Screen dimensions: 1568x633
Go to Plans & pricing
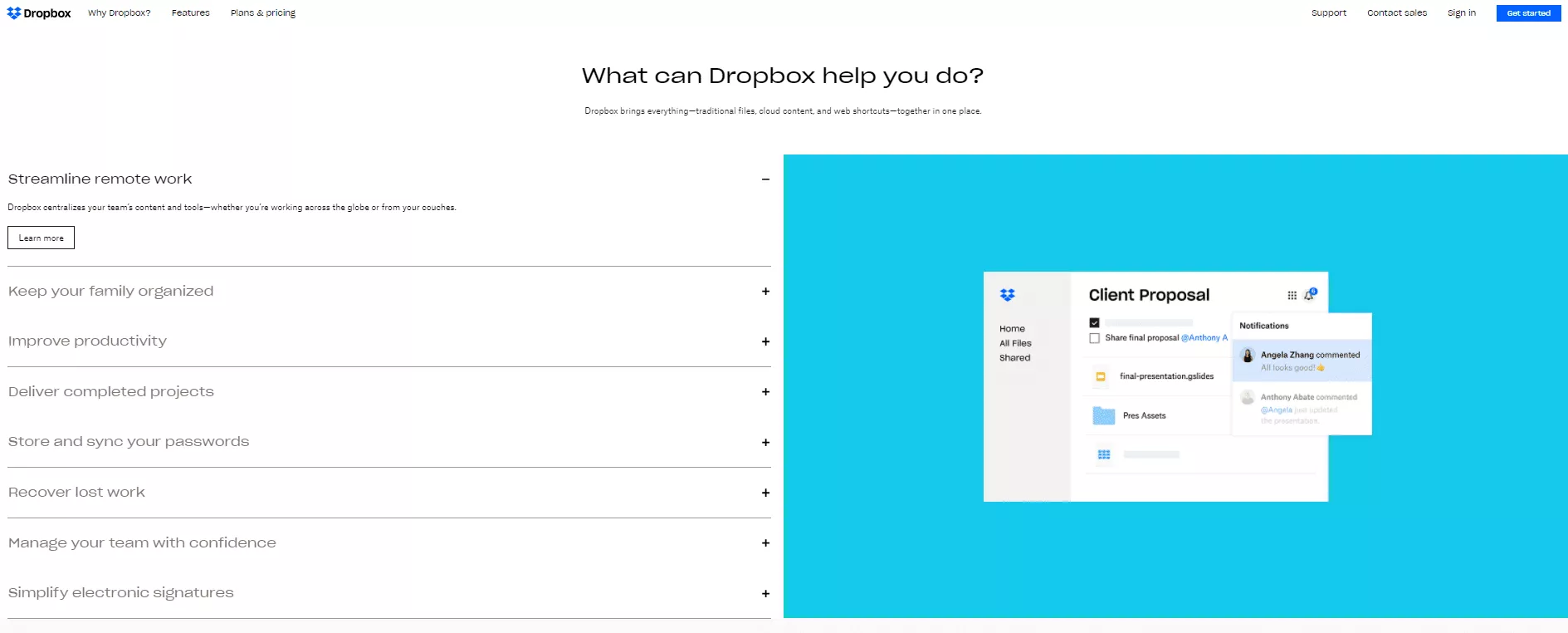point(263,13)
